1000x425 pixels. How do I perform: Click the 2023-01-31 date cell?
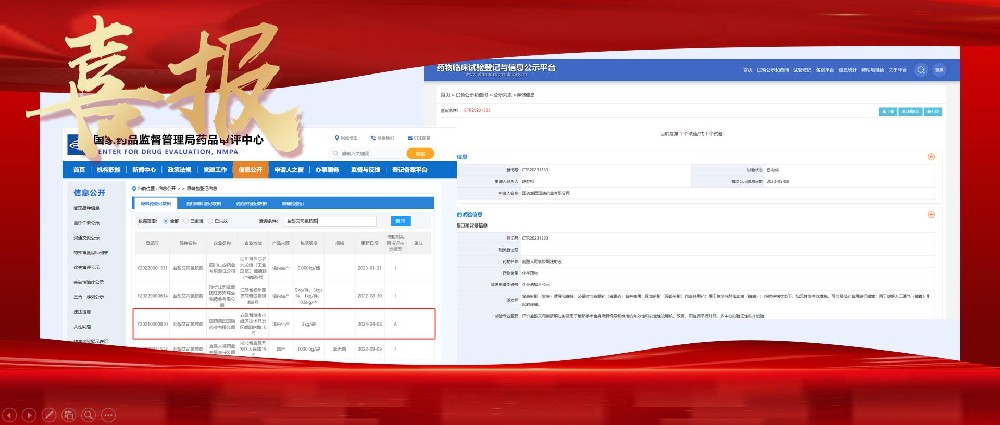tap(369, 267)
